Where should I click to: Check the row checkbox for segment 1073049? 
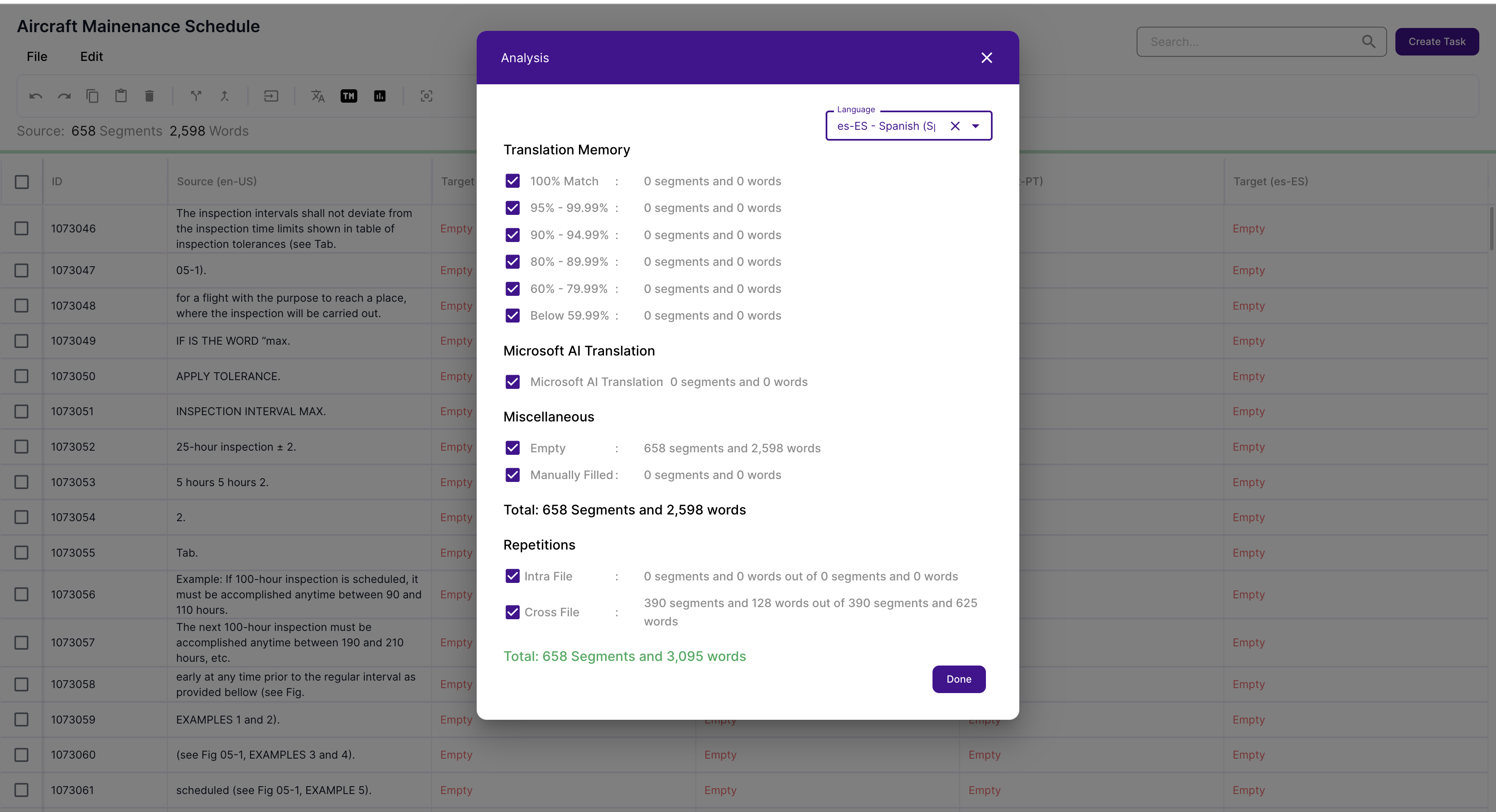point(21,341)
